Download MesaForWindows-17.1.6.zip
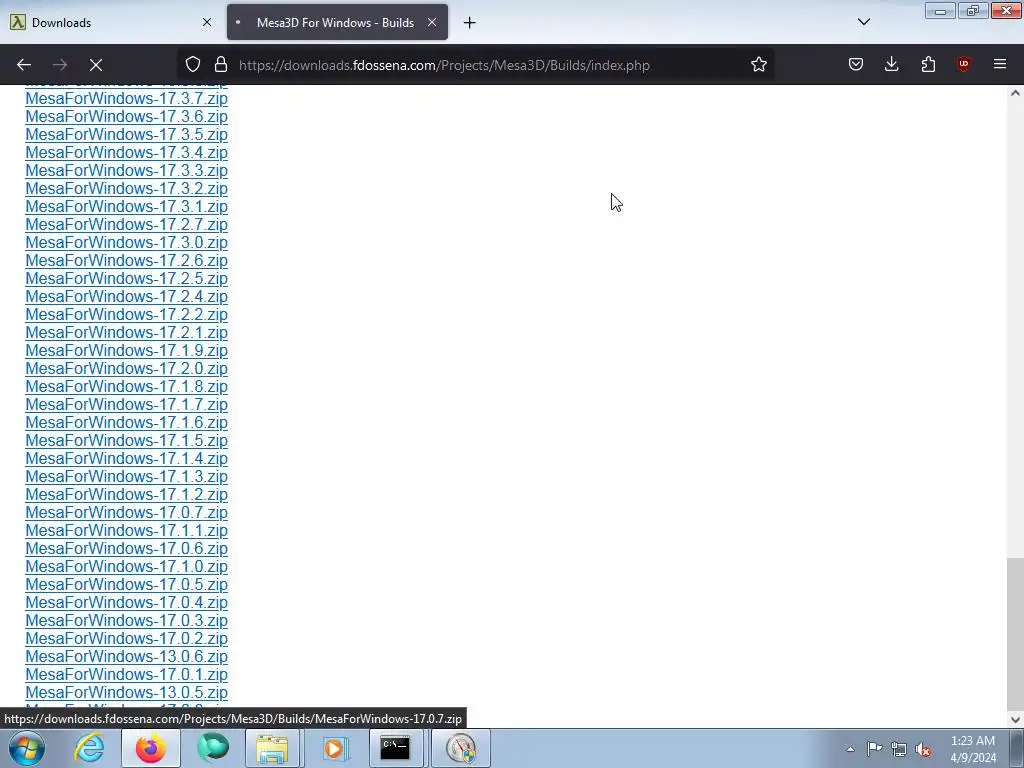Viewport: 1024px width, 768px height. click(127, 423)
